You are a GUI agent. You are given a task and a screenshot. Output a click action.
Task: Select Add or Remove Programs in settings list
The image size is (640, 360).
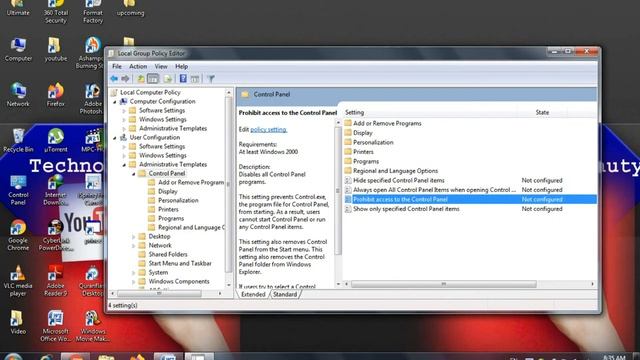click(387, 123)
